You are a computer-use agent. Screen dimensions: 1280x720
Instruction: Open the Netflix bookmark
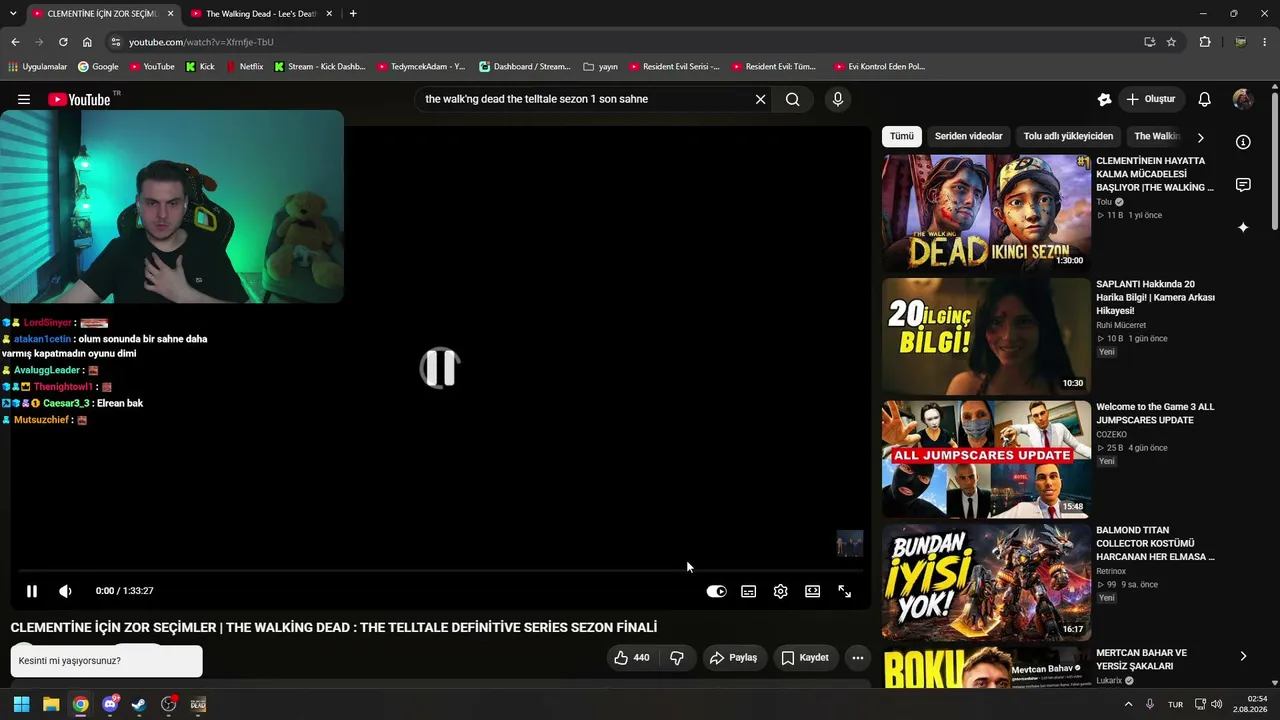(244, 67)
